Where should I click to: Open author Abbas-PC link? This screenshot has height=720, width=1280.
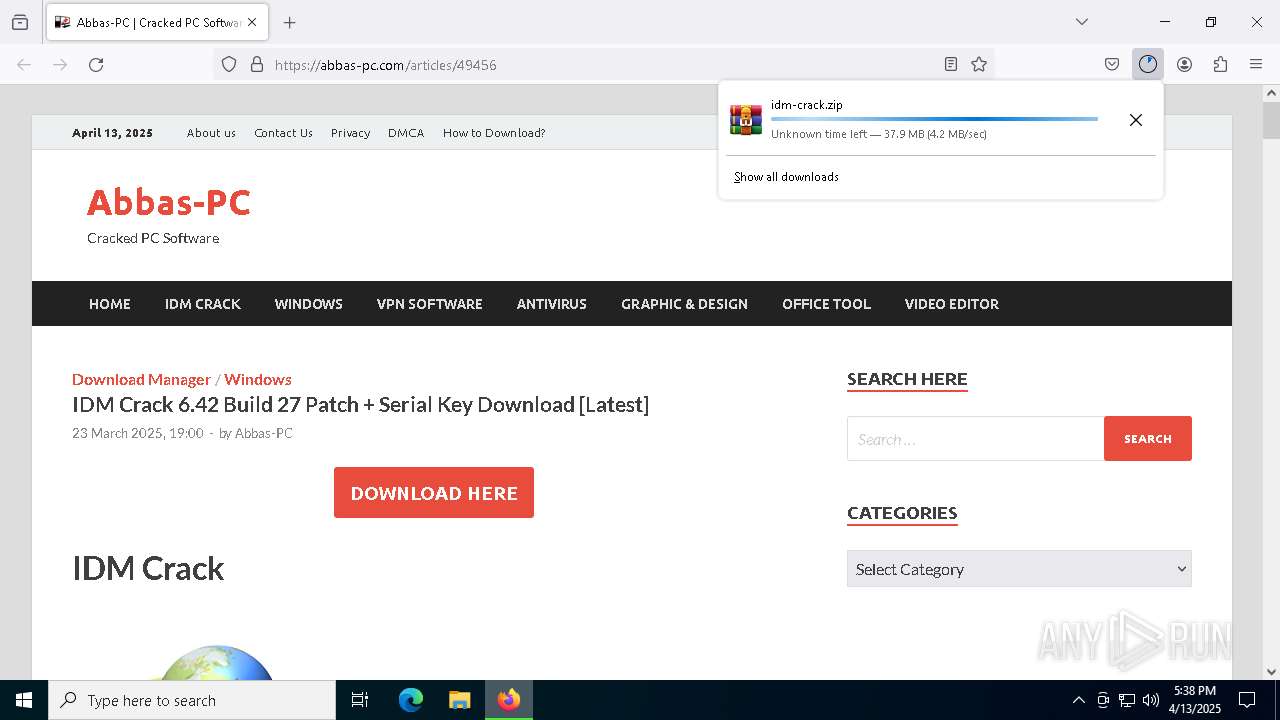(x=264, y=433)
